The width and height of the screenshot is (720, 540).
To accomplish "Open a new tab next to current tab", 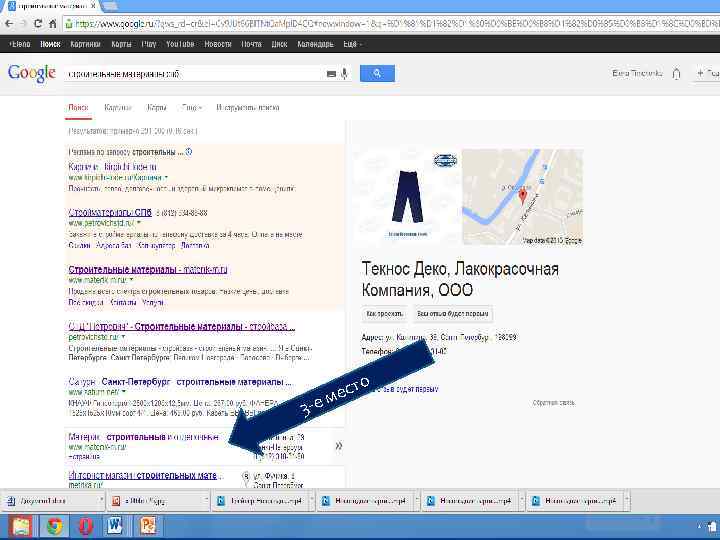I will coord(110,6).
